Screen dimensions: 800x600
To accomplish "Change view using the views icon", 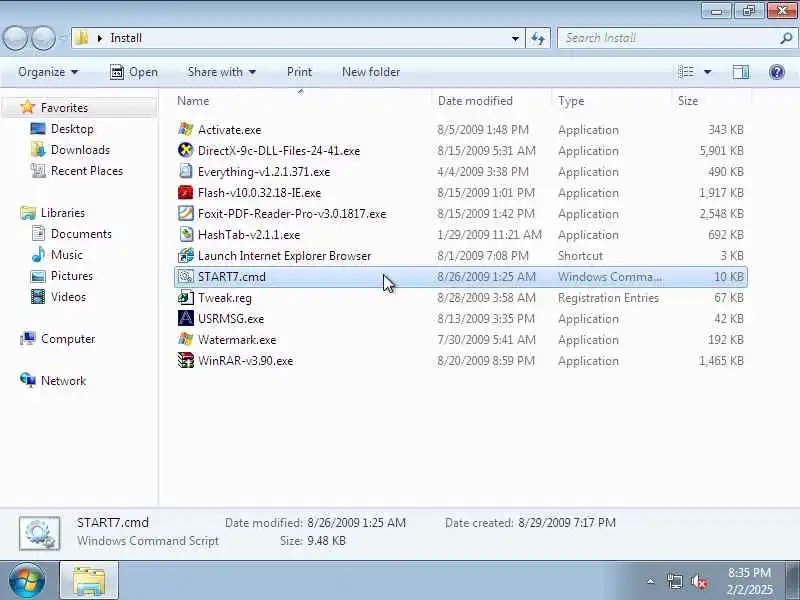I will click(685, 72).
